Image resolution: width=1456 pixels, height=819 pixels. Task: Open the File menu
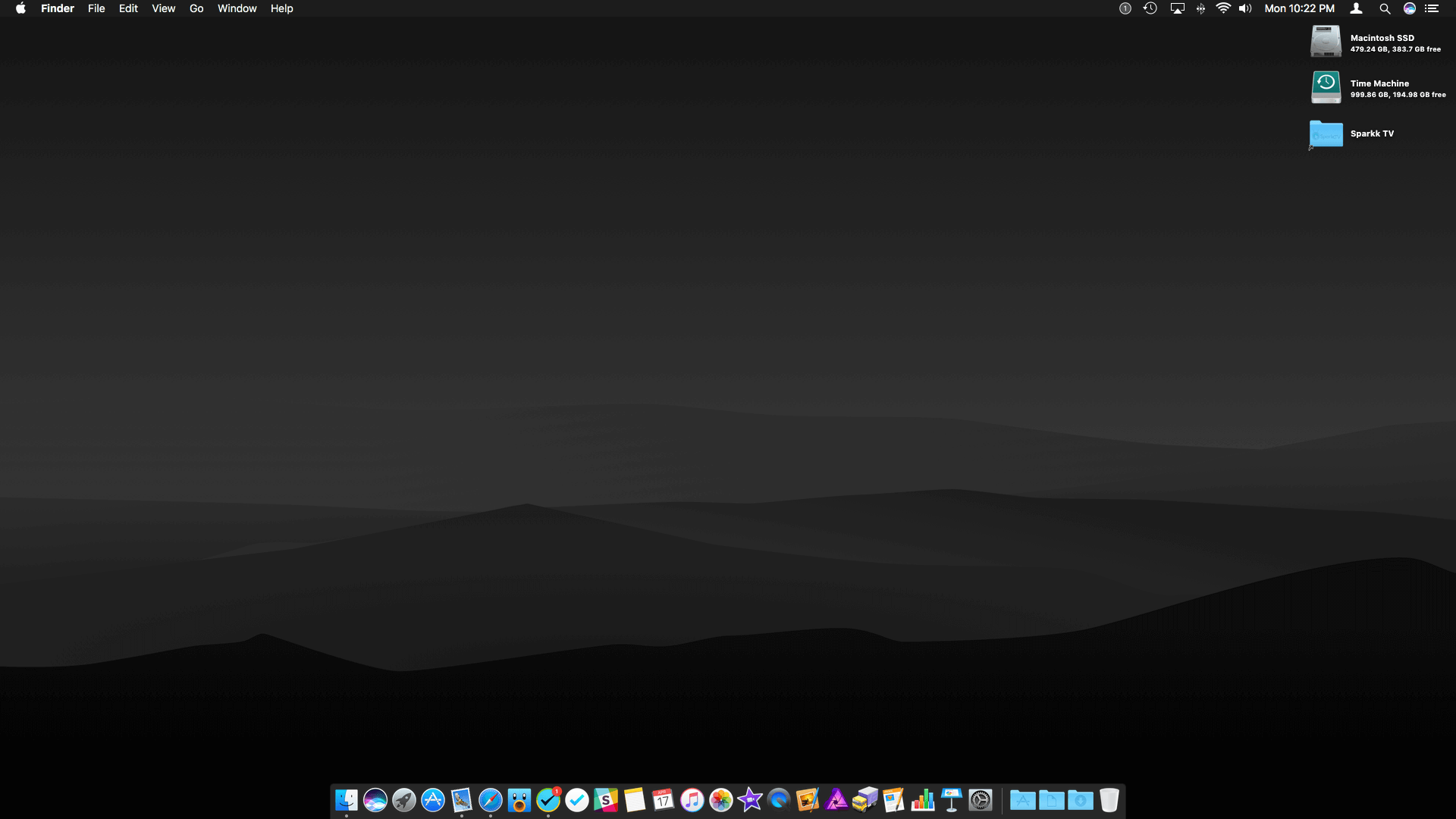point(96,8)
